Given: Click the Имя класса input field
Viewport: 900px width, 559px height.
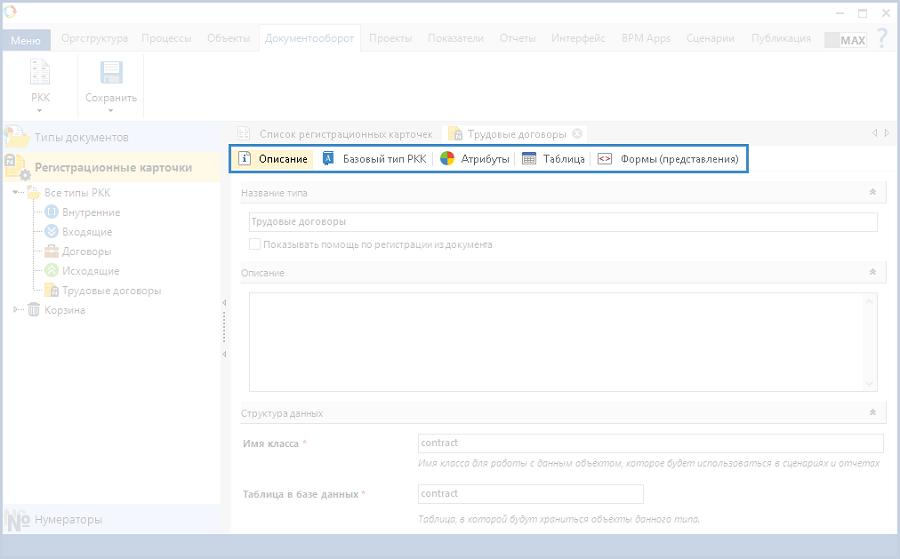Looking at the screenshot, I should tap(650, 443).
